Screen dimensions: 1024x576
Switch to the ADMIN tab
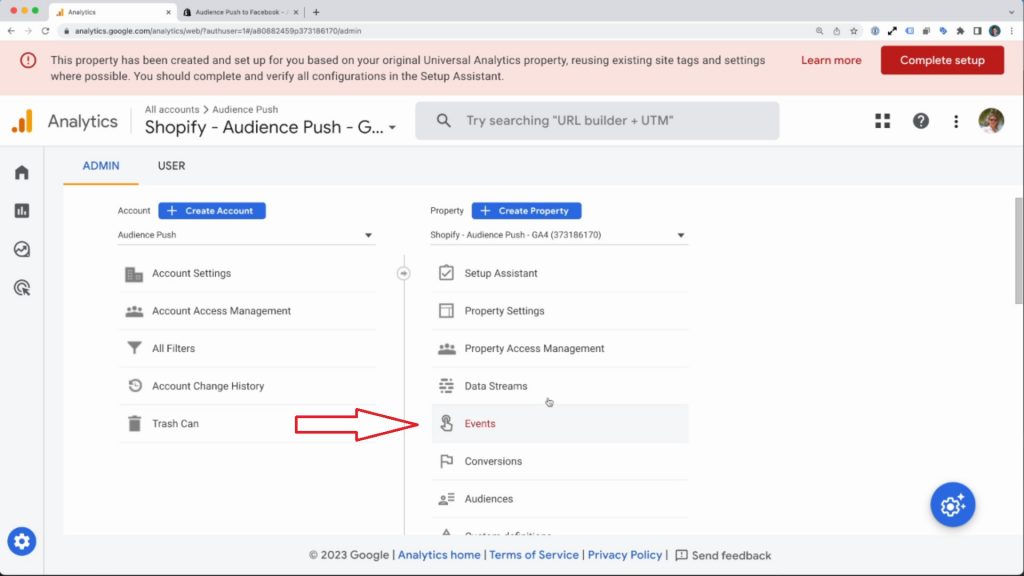[x=101, y=166]
